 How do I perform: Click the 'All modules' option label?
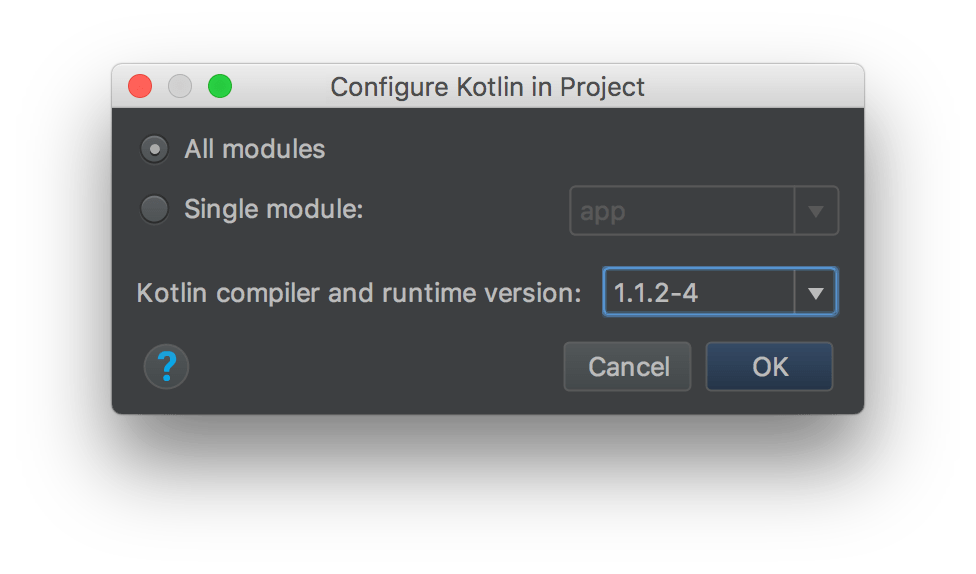[255, 150]
